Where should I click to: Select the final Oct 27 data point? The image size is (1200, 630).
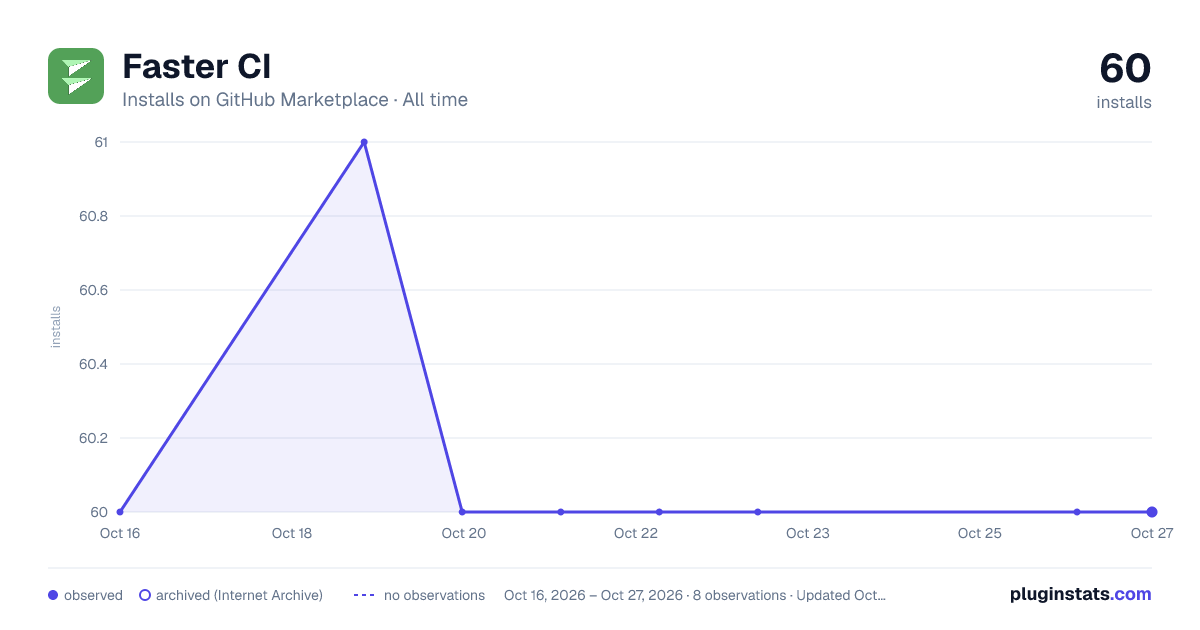click(x=1152, y=512)
